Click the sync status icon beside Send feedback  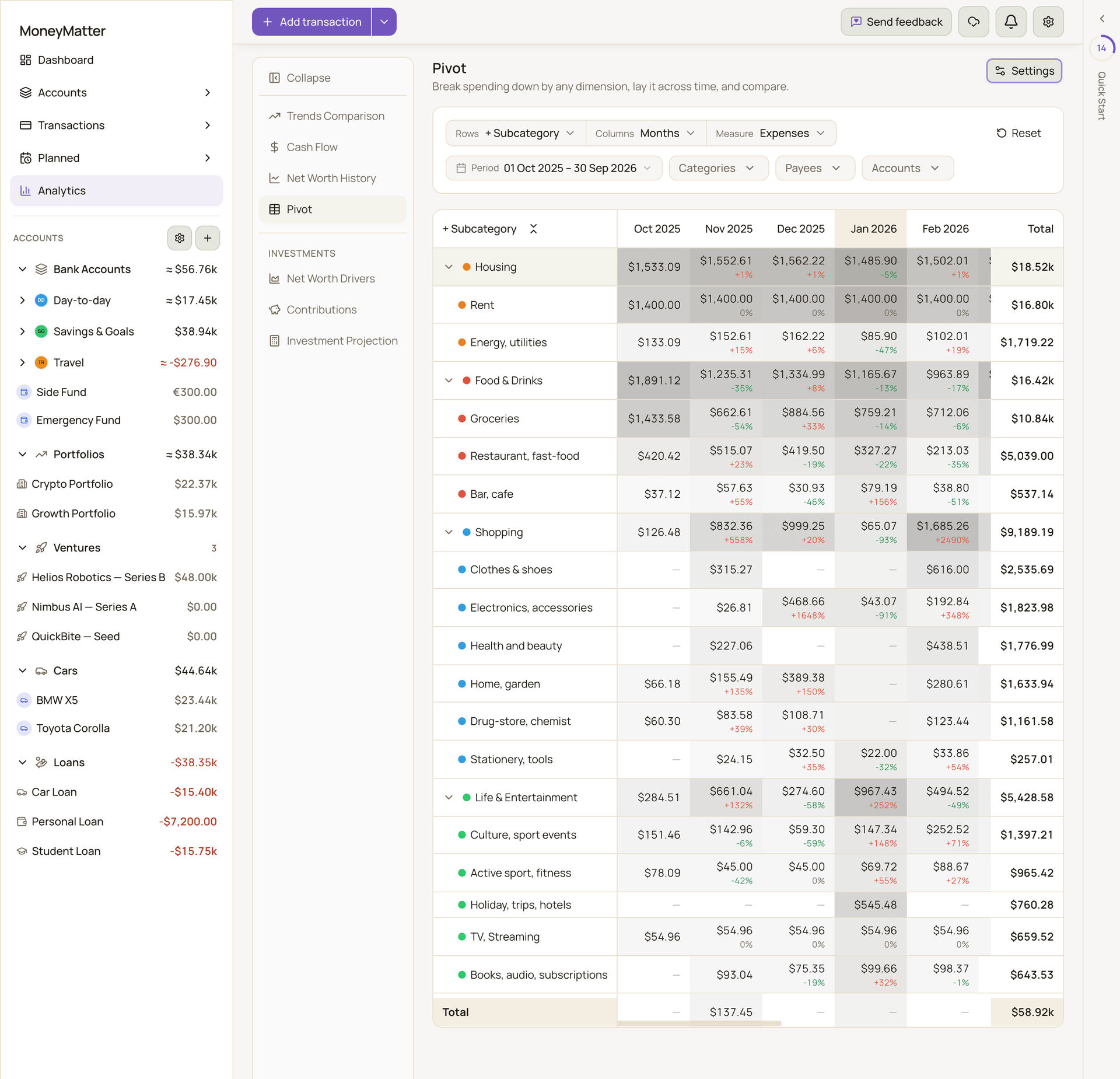[x=973, y=22]
